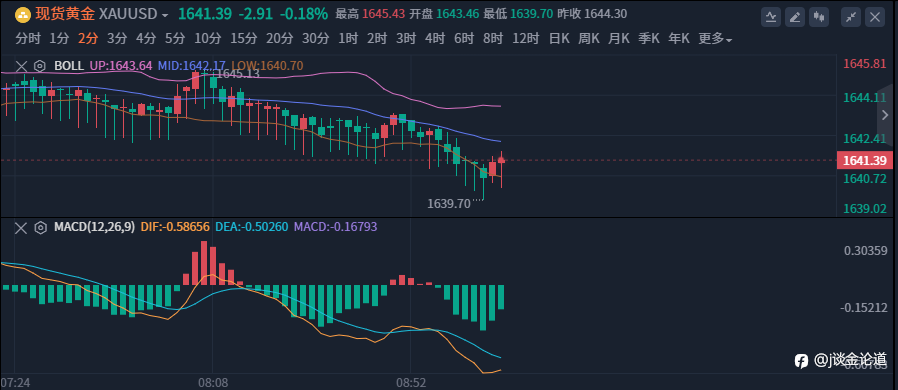Expand the 更多 timeframe dropdown
The width and height of the screenshot is (898, 390).
coord(715,39)
